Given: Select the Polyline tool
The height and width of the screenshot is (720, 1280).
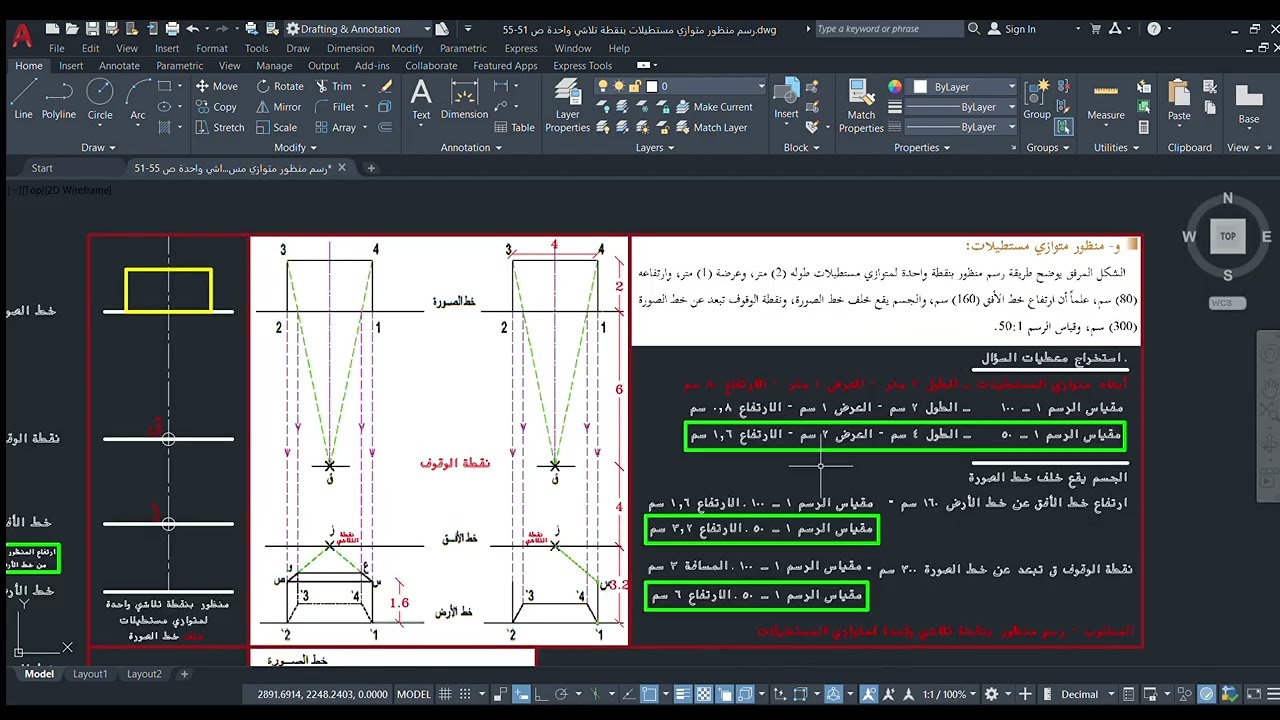Looking at the screenshot, I should 59,100.
